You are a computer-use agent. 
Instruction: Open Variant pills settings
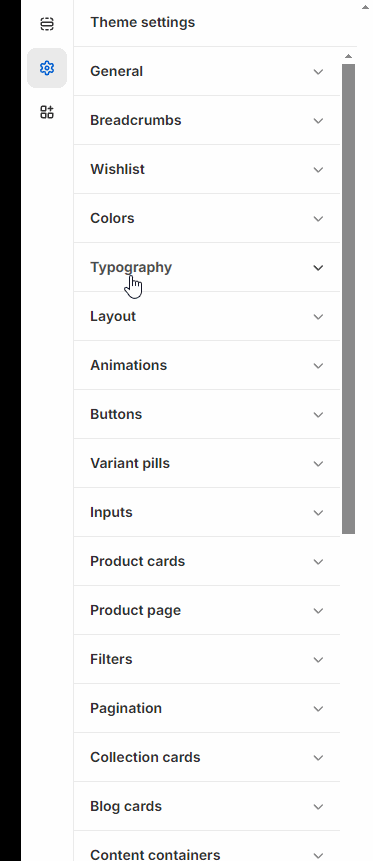click(207, 463)
